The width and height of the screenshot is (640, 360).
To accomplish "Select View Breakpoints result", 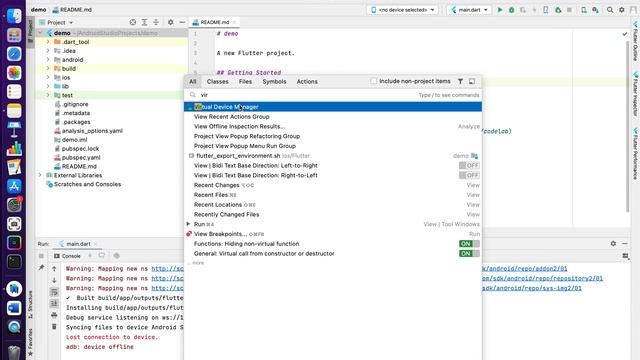I will pyautogui.click(x=333, y=234).
